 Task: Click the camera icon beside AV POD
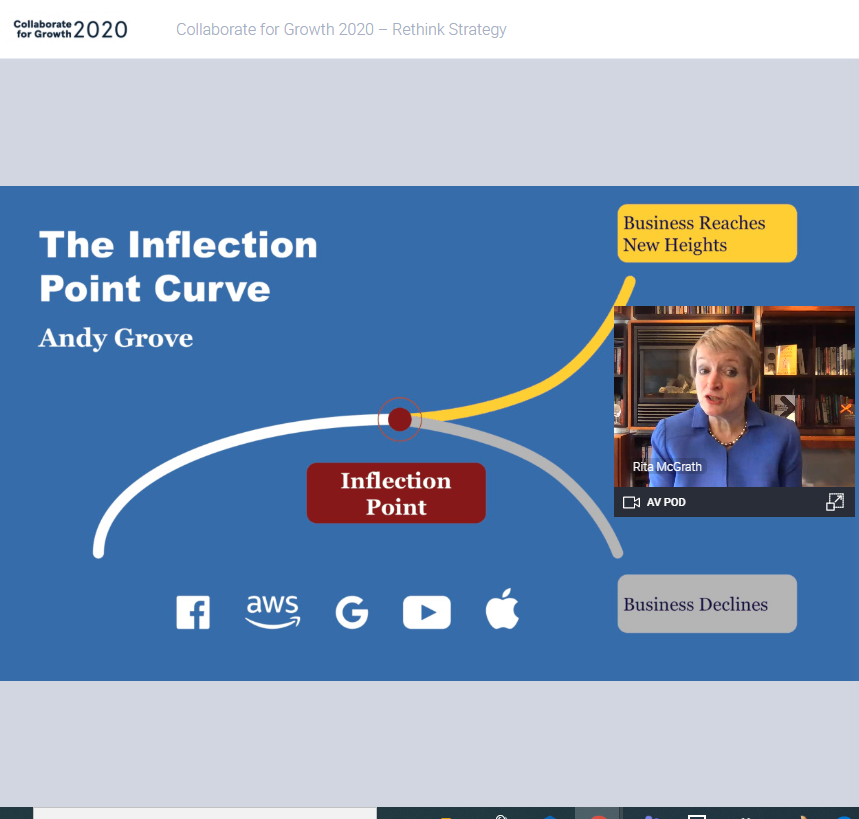click(x=631, y=502)
